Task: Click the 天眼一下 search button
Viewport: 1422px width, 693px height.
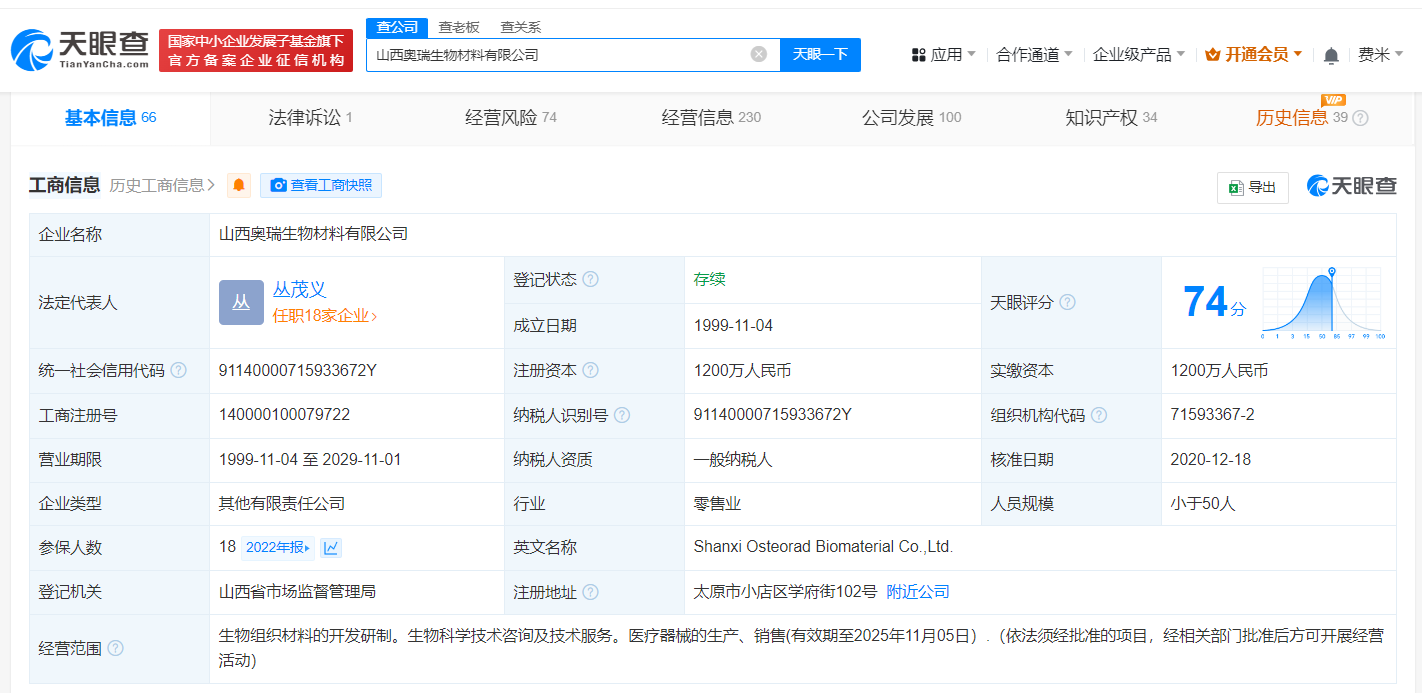Action: [820, 55]
